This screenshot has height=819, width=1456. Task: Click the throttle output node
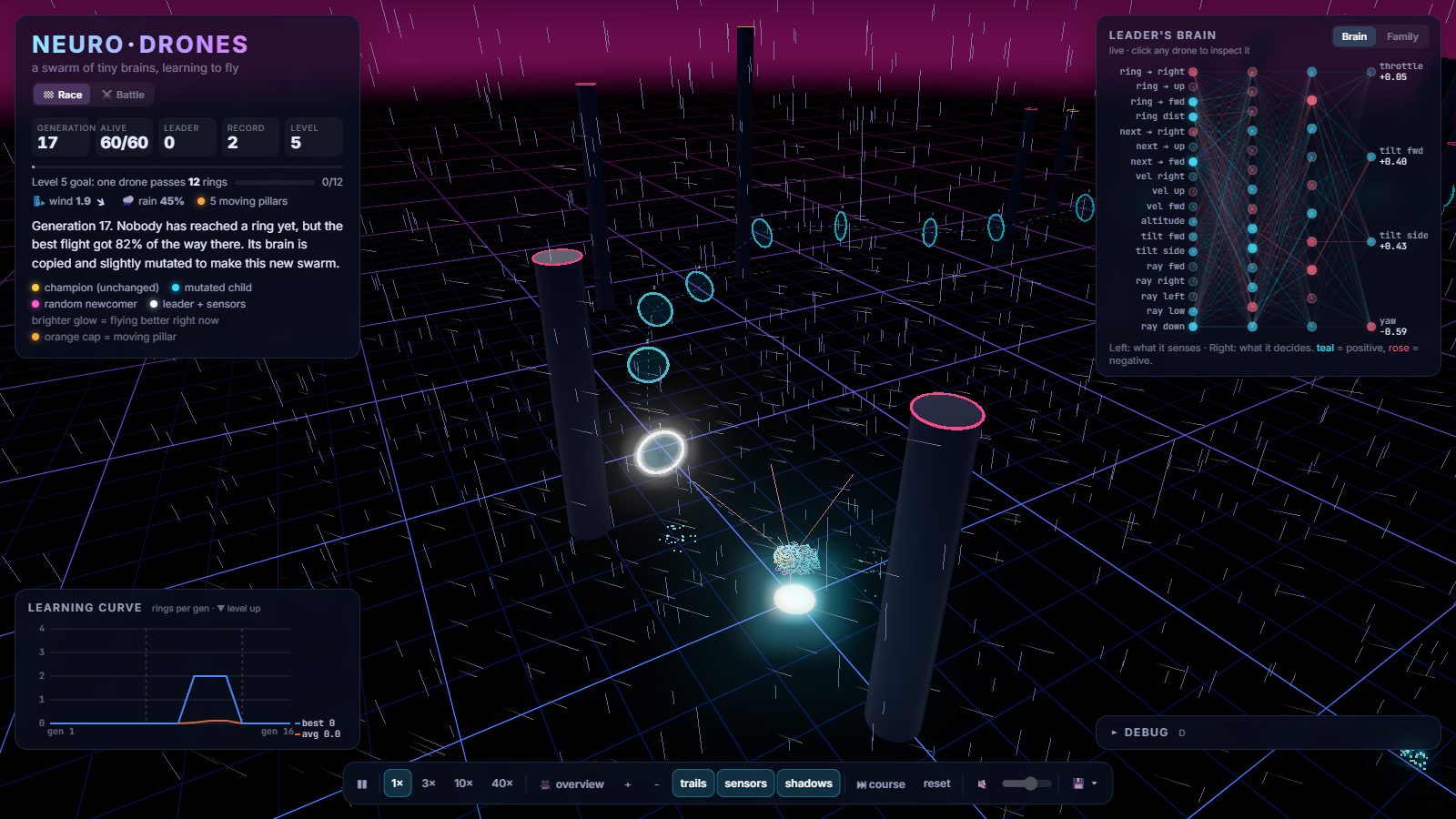1371,72
